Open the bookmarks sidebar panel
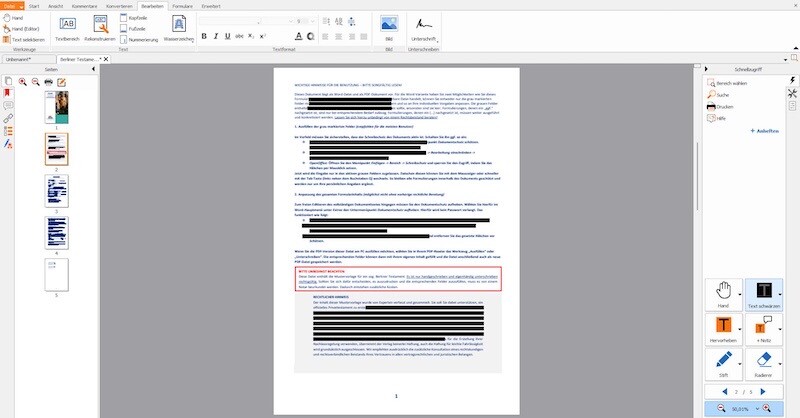The height and width of the screenshot is (418, 800). tap(8, 93)
